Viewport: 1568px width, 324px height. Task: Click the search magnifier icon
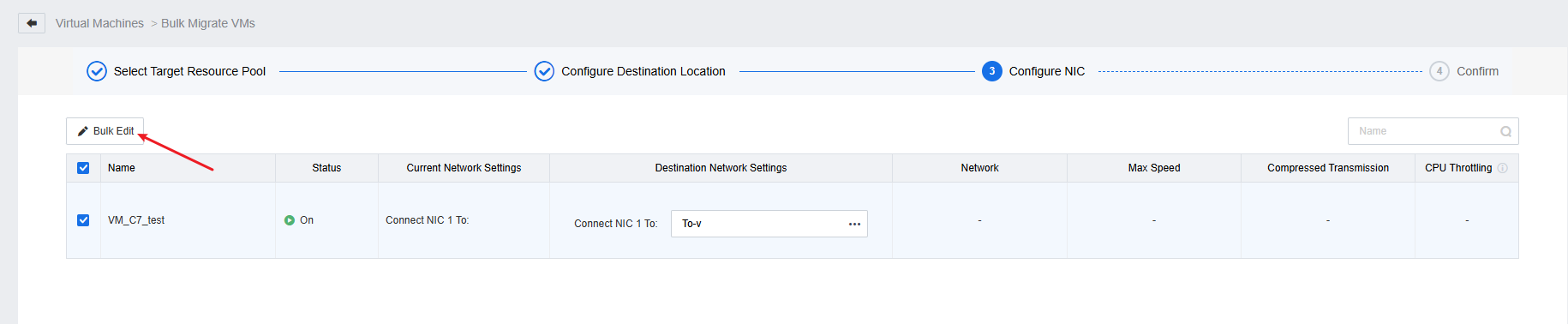coord(1505,131)
